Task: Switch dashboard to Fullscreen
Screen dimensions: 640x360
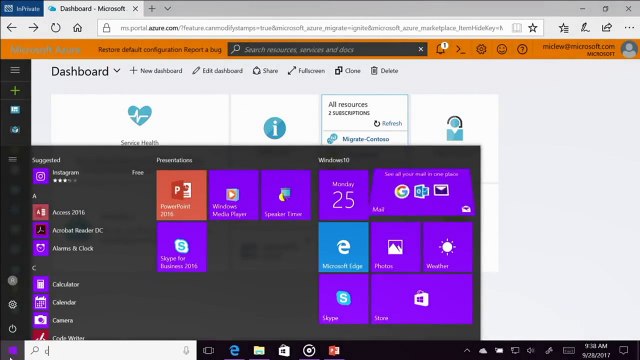Action: click(306, 71)
